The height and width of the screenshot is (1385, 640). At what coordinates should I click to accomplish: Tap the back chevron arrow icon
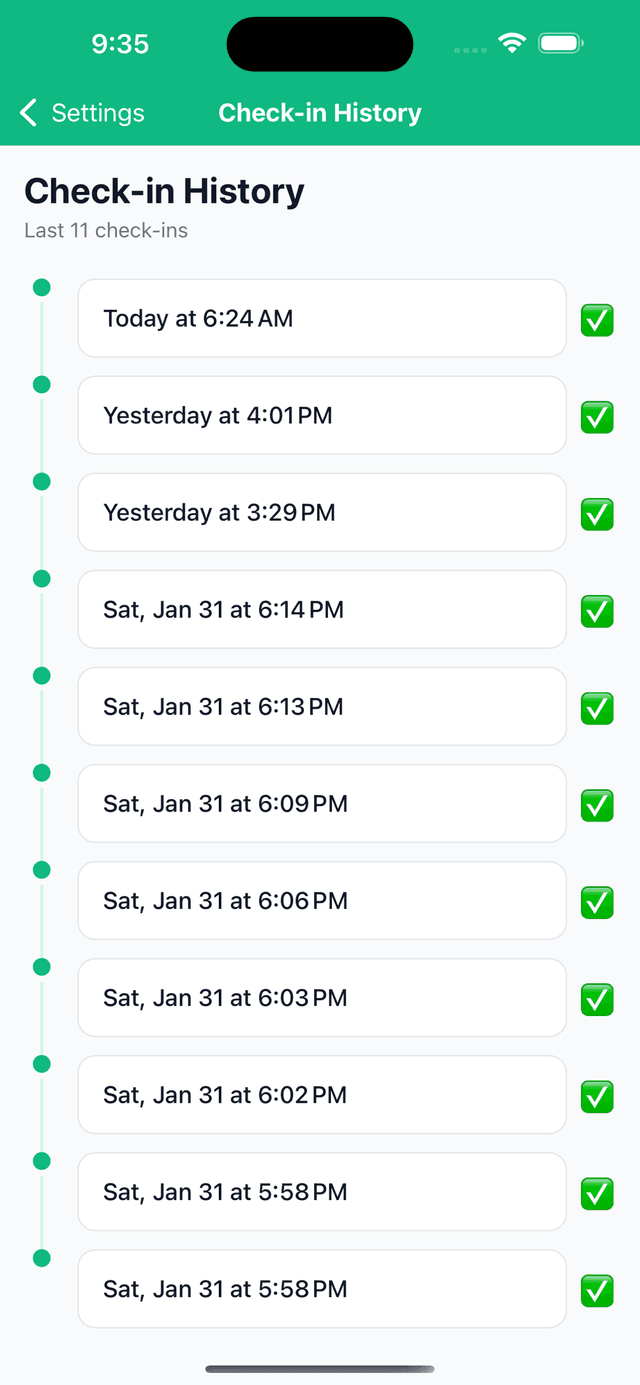point(28,113)
